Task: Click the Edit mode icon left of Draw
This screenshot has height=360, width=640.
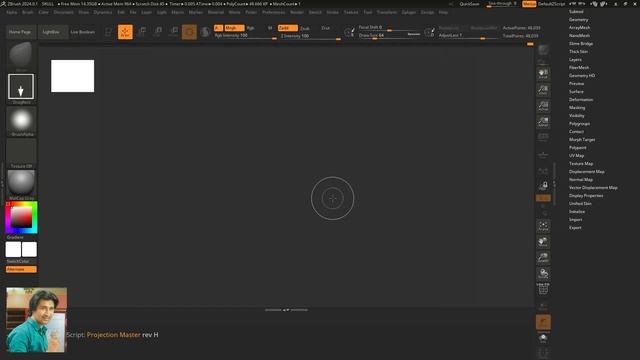Action: [x=109, y=32]
